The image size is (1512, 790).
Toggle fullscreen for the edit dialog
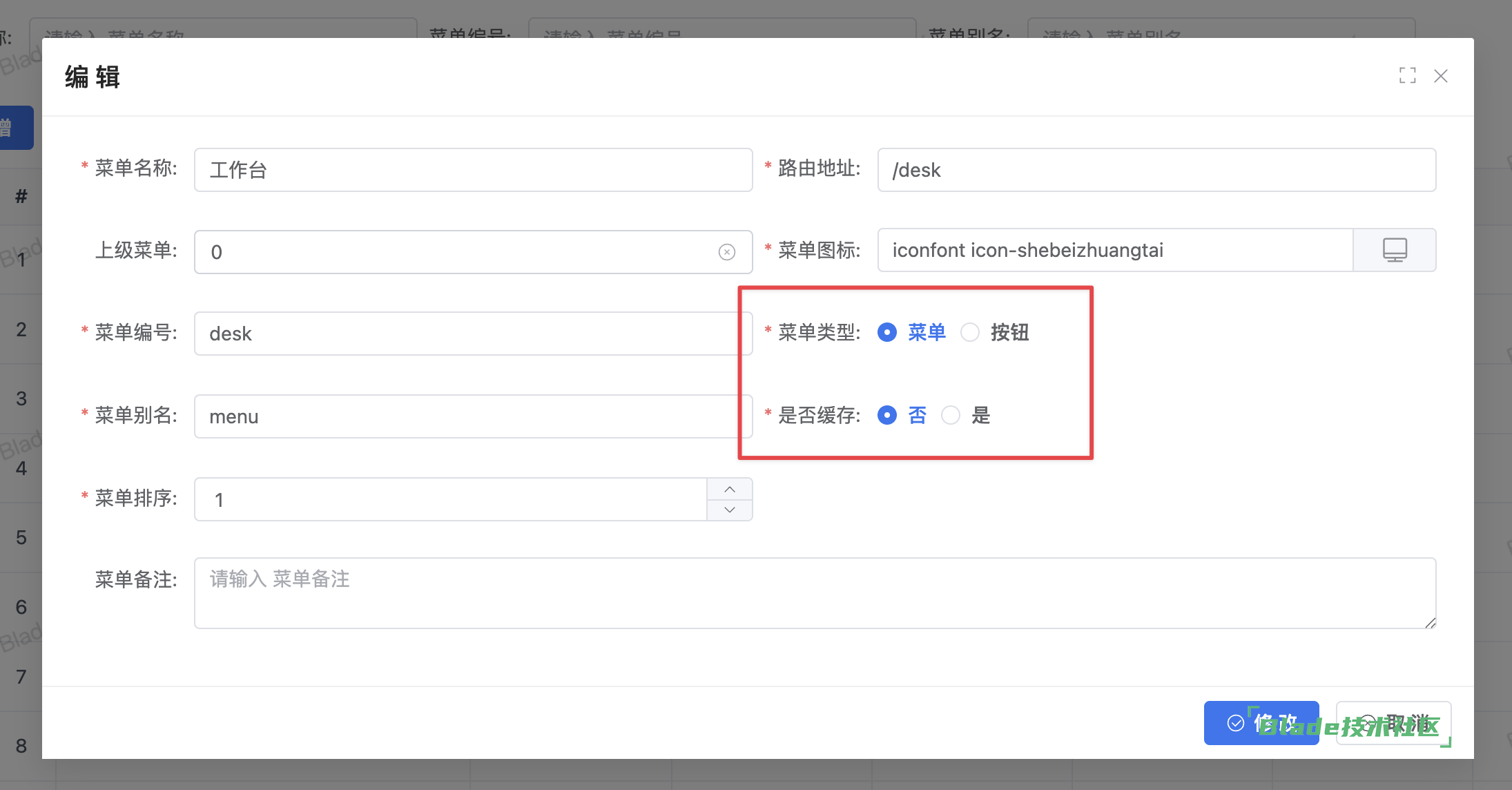pyautogui.click(x=1407, y=75)
